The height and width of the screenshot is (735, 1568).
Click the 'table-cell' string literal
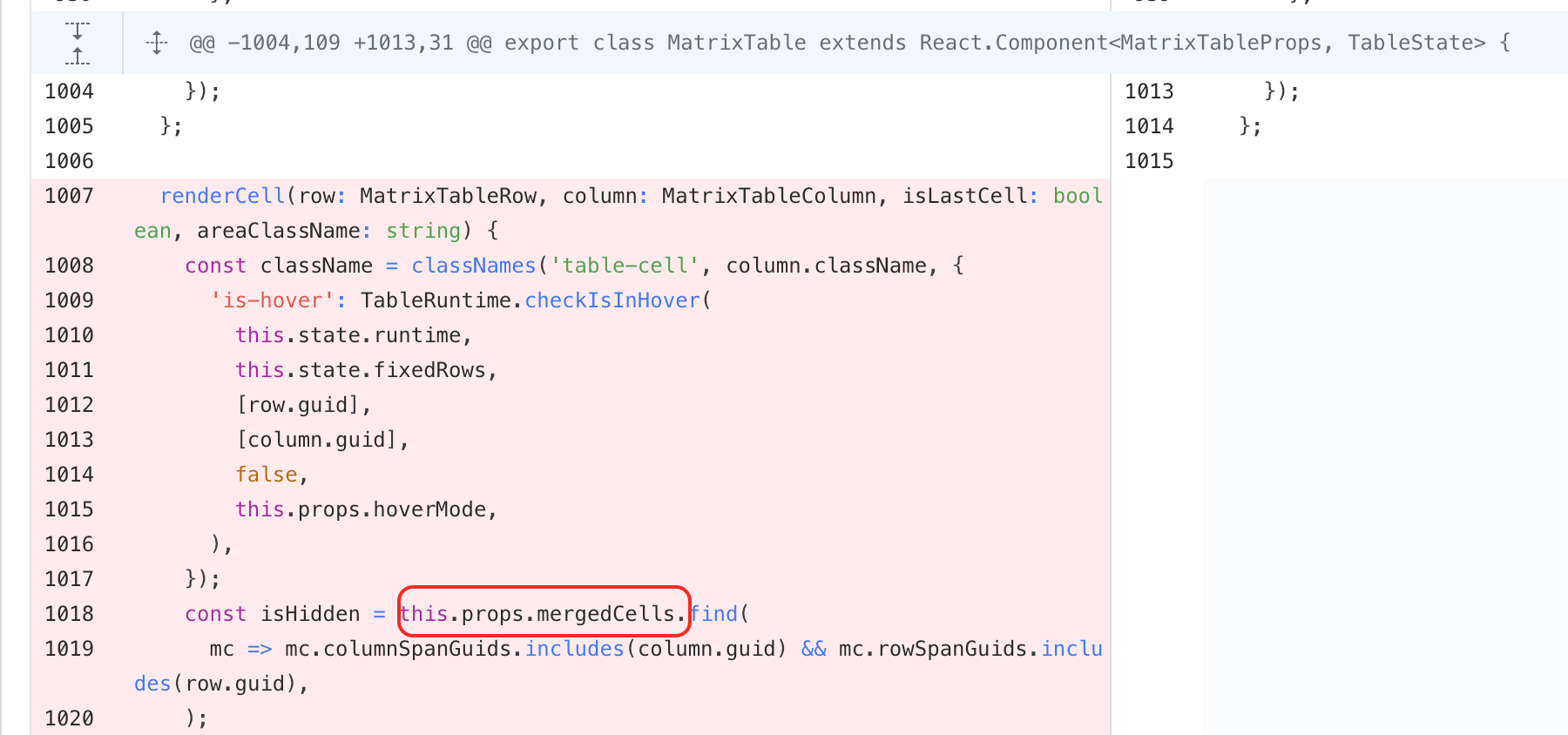click(x=625, y=266)
